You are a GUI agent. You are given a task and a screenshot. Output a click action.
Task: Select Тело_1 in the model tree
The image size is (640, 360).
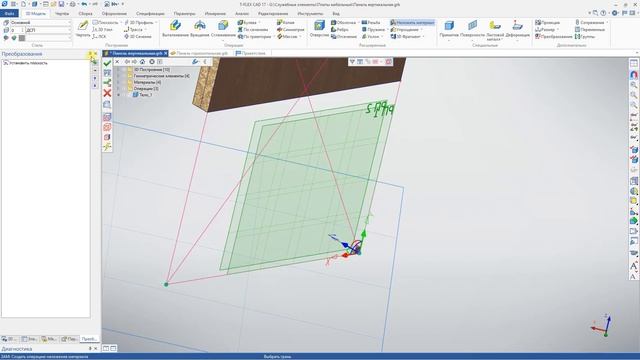pyautogui.click(x=145, y=95)
